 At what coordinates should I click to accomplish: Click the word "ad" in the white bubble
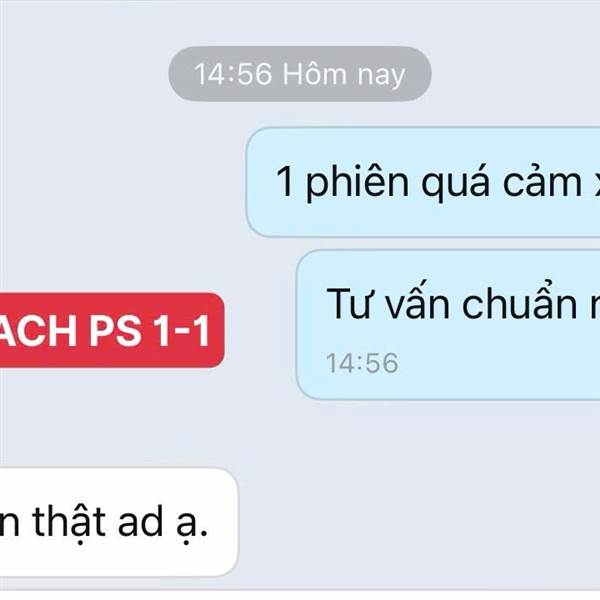click(x=140, y=520)
